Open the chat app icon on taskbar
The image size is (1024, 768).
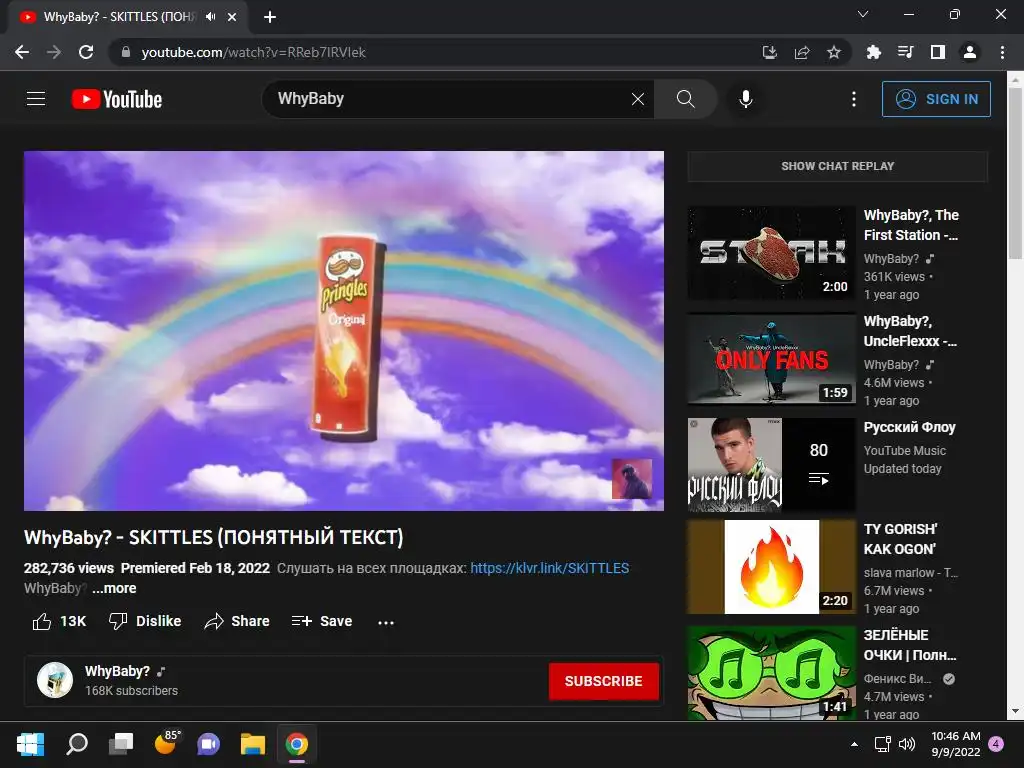(208, 744)
